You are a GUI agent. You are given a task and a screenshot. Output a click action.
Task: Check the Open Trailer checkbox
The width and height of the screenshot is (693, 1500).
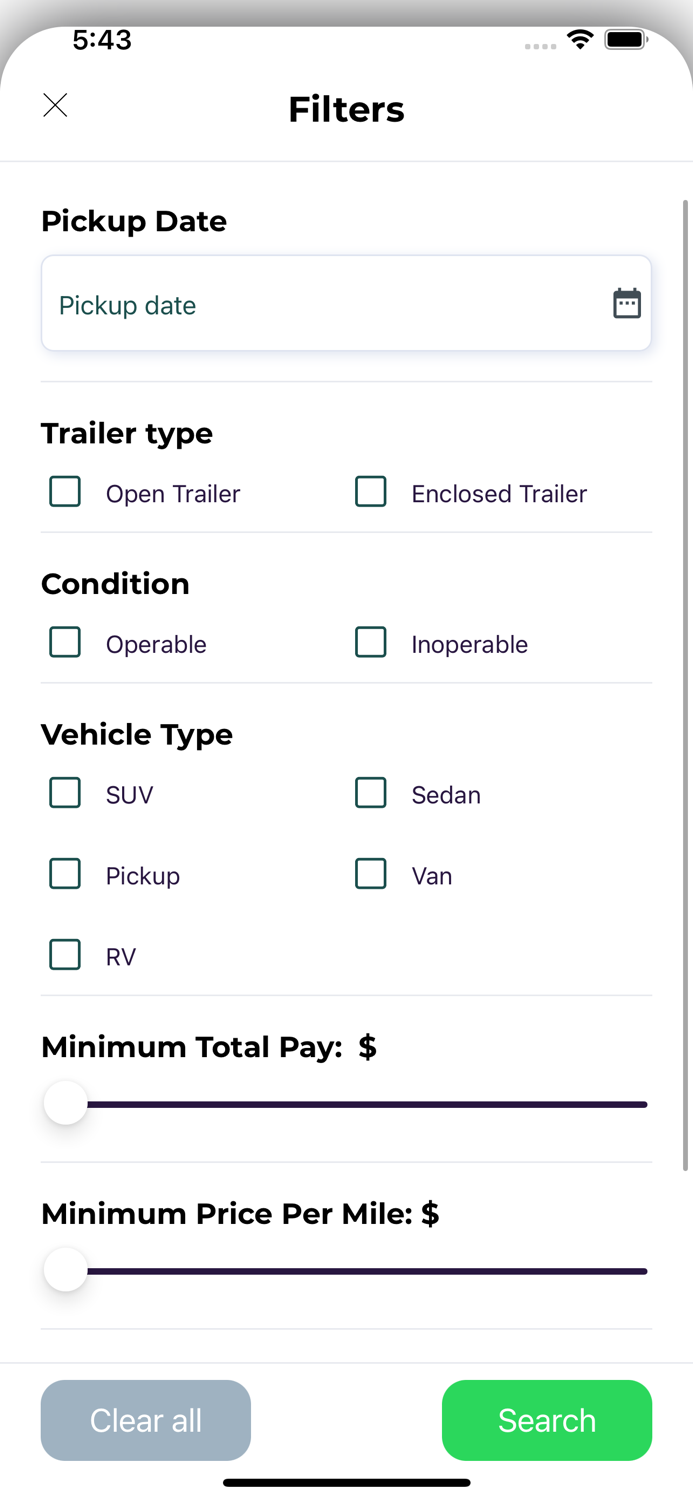64,492
